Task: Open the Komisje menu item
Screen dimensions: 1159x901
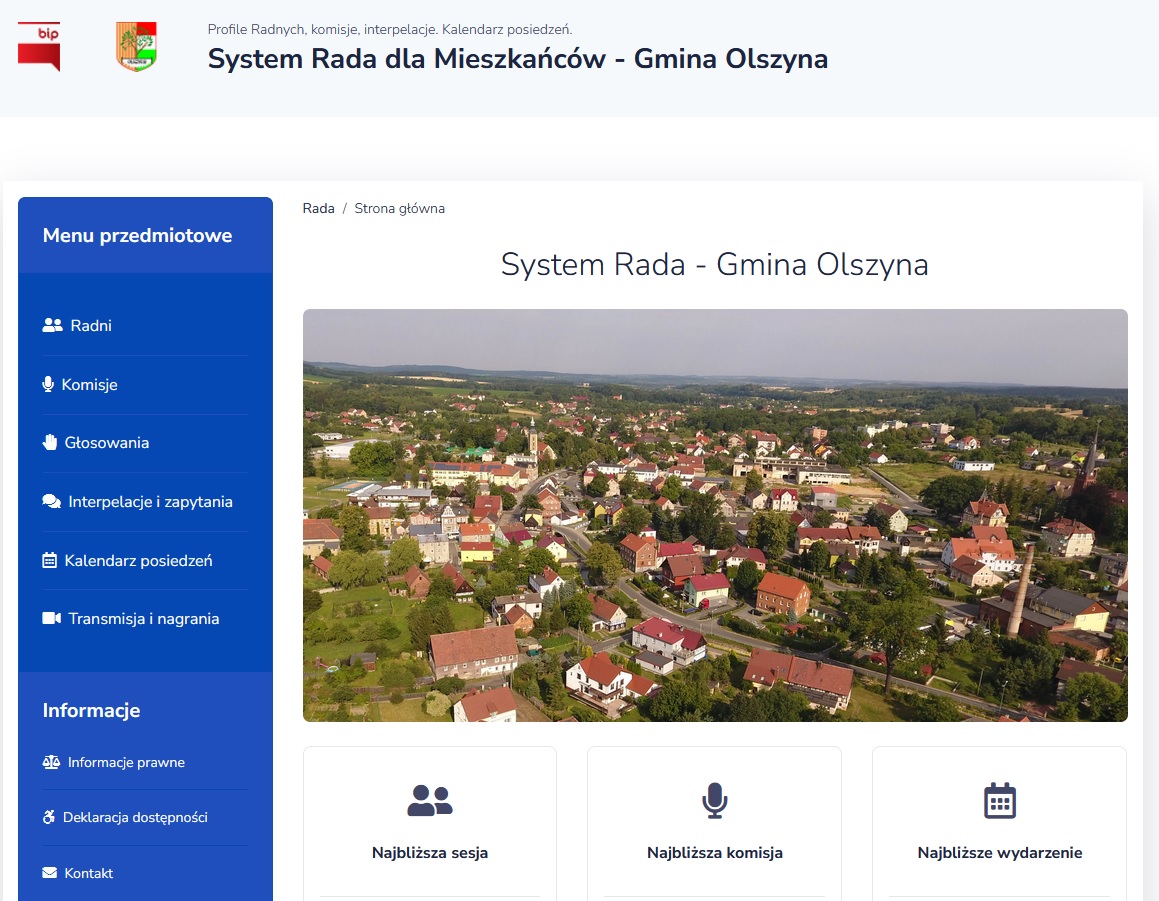Action: (89, 385)
